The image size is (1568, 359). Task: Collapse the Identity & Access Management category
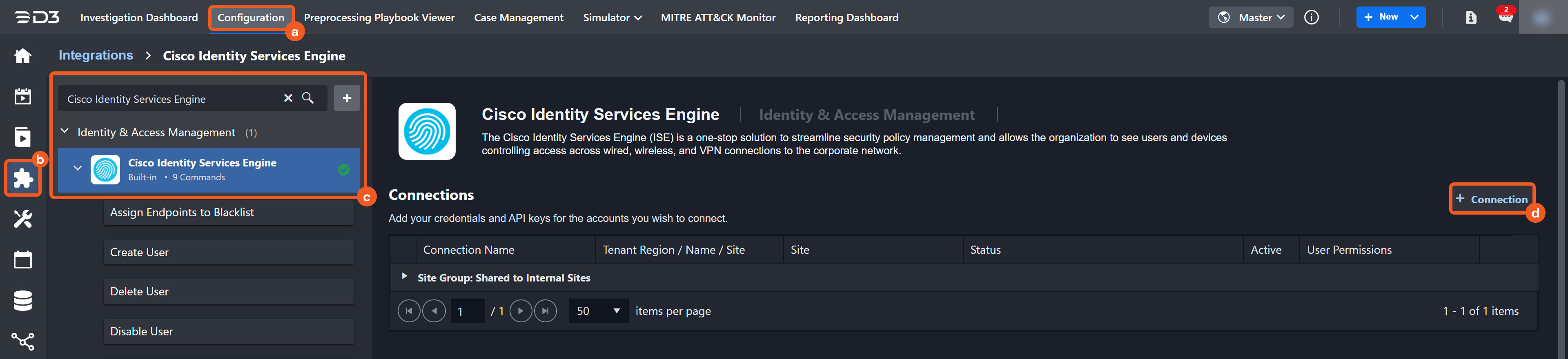[65, 132]
